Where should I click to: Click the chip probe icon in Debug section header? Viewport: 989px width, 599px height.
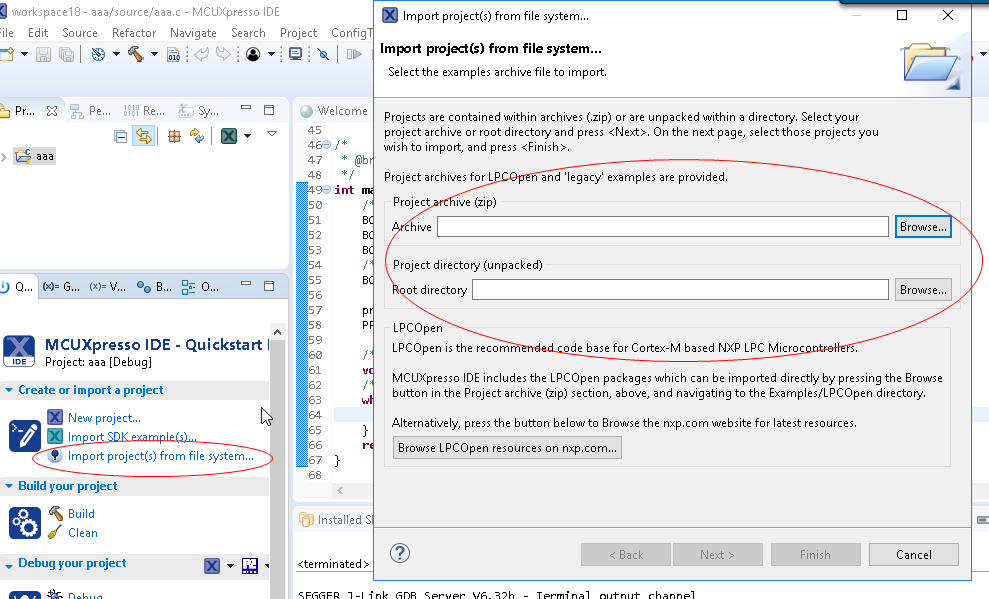coord(250,566)
